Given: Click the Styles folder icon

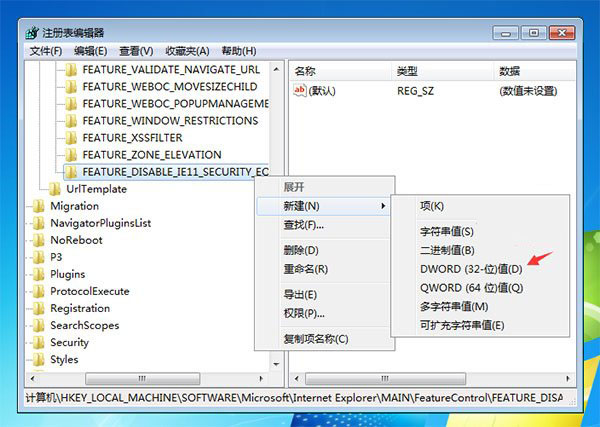Looking at the screenshot, I should 39,359.
